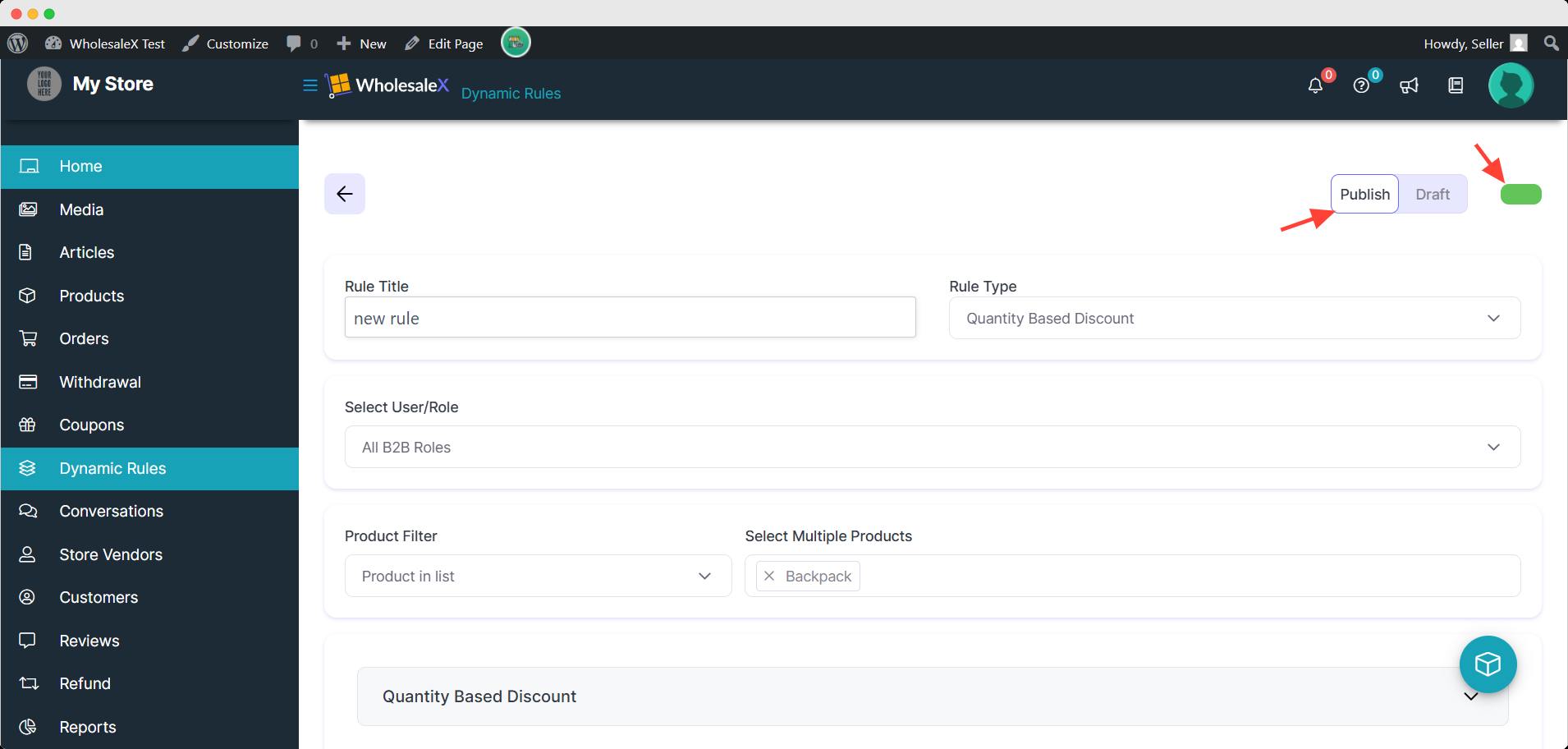Open notifications bell icon
This screenshot has width=1568, height=749.
tap(1316, 85)
